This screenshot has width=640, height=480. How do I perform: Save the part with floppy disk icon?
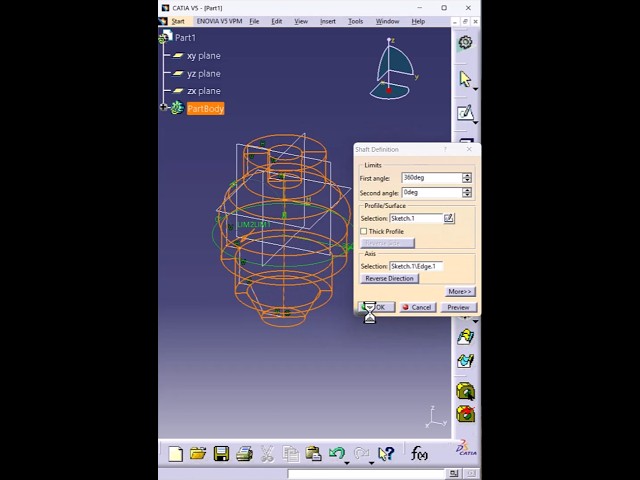221,454
